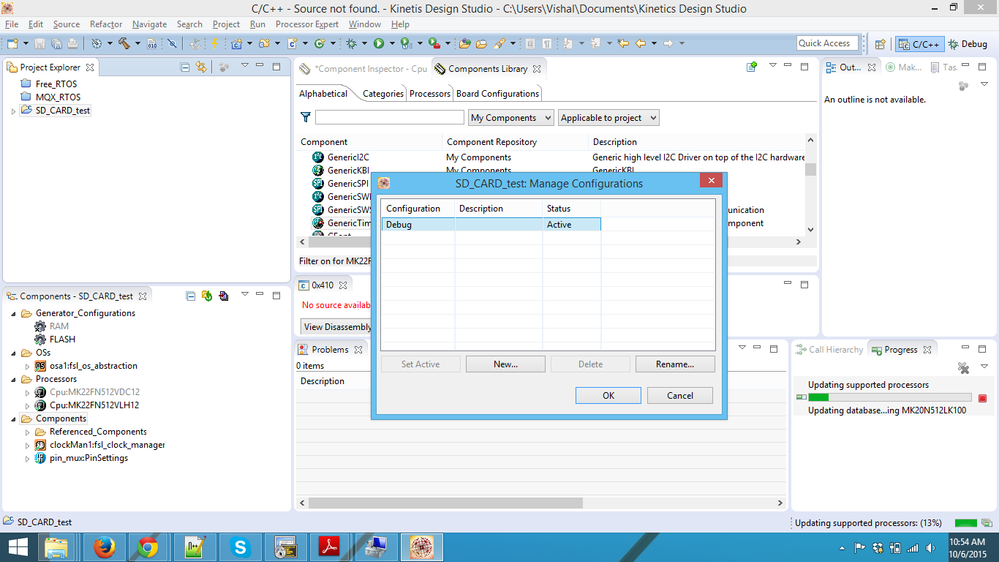Click the filter funnel icon in Components Library
The image size is (999, 562).
(306, 117)
